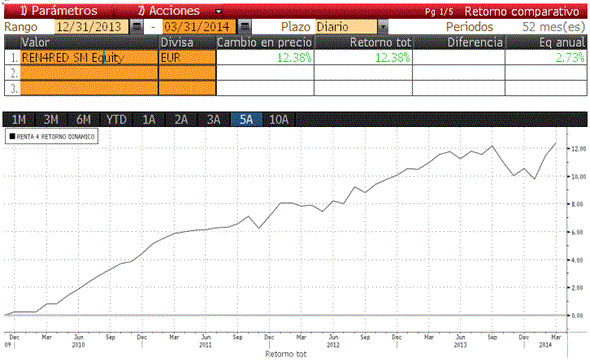Expand the Plazo Diario dropdown arrow

[x=382, y=27]
